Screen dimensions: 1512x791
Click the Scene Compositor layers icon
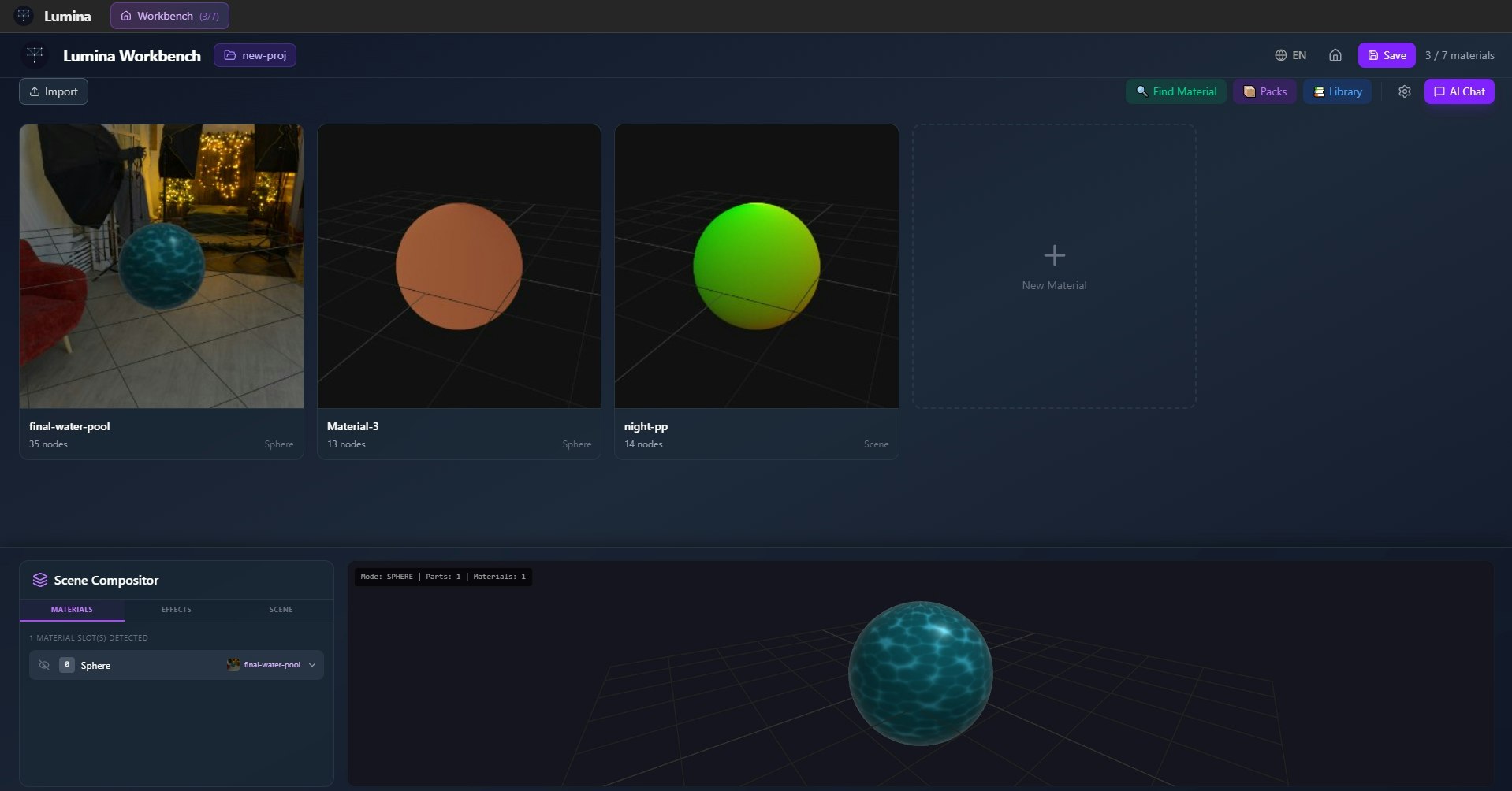pos(39,580)
